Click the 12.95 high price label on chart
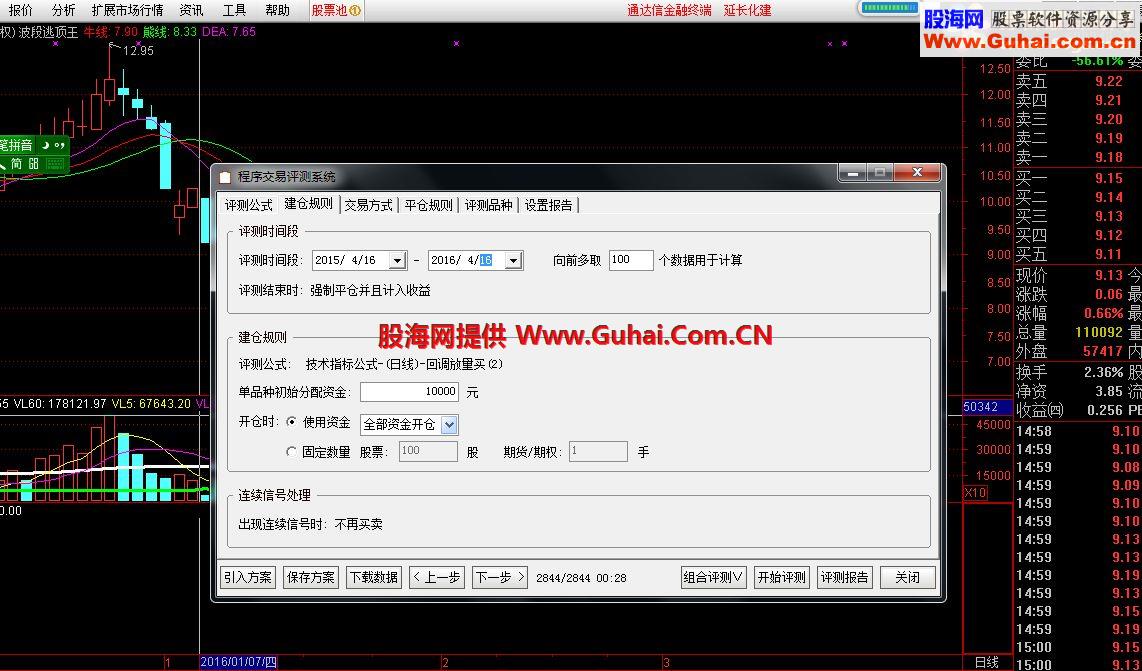Image resolution: width=1142 pixels, height=671 pixels. 138,51
